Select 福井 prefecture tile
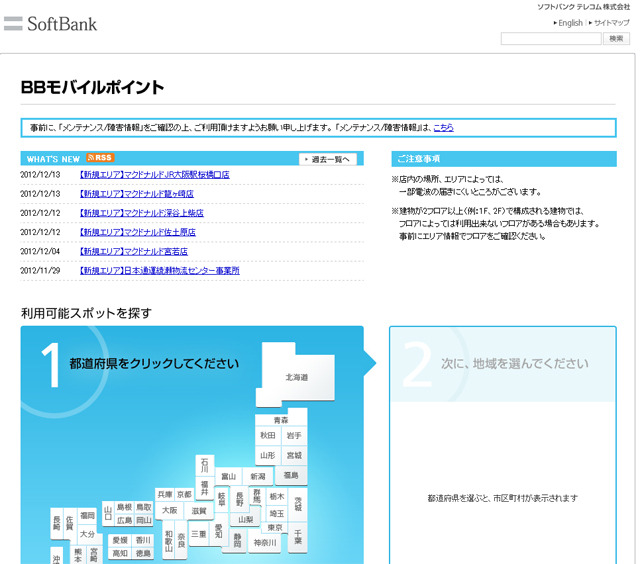The width and height of the screenshot is (640, 564). click(x=204, y=487)
